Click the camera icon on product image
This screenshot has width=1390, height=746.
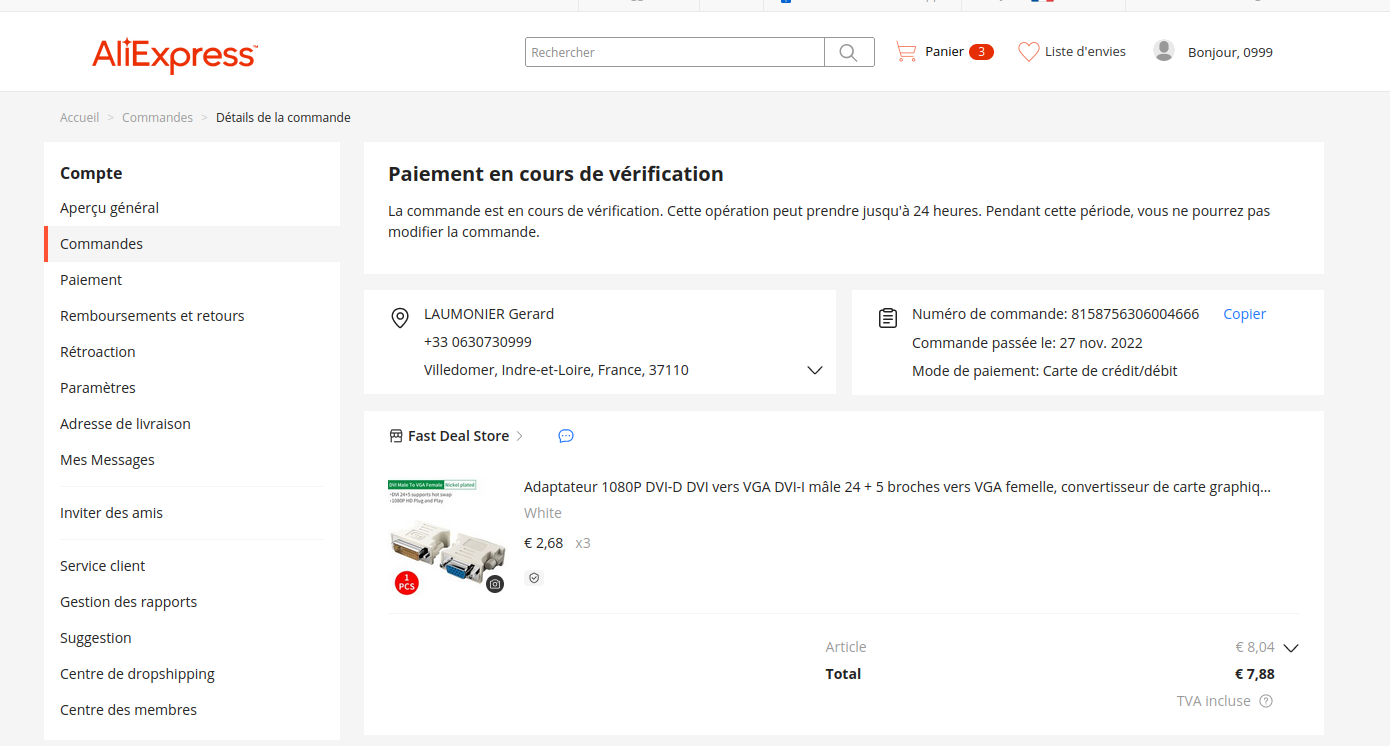tap(495, 584)
